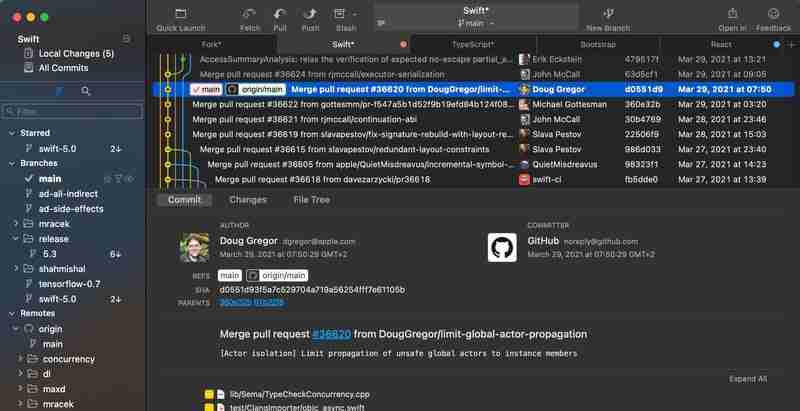Switch to the Bootstrap repository tab

598,44
